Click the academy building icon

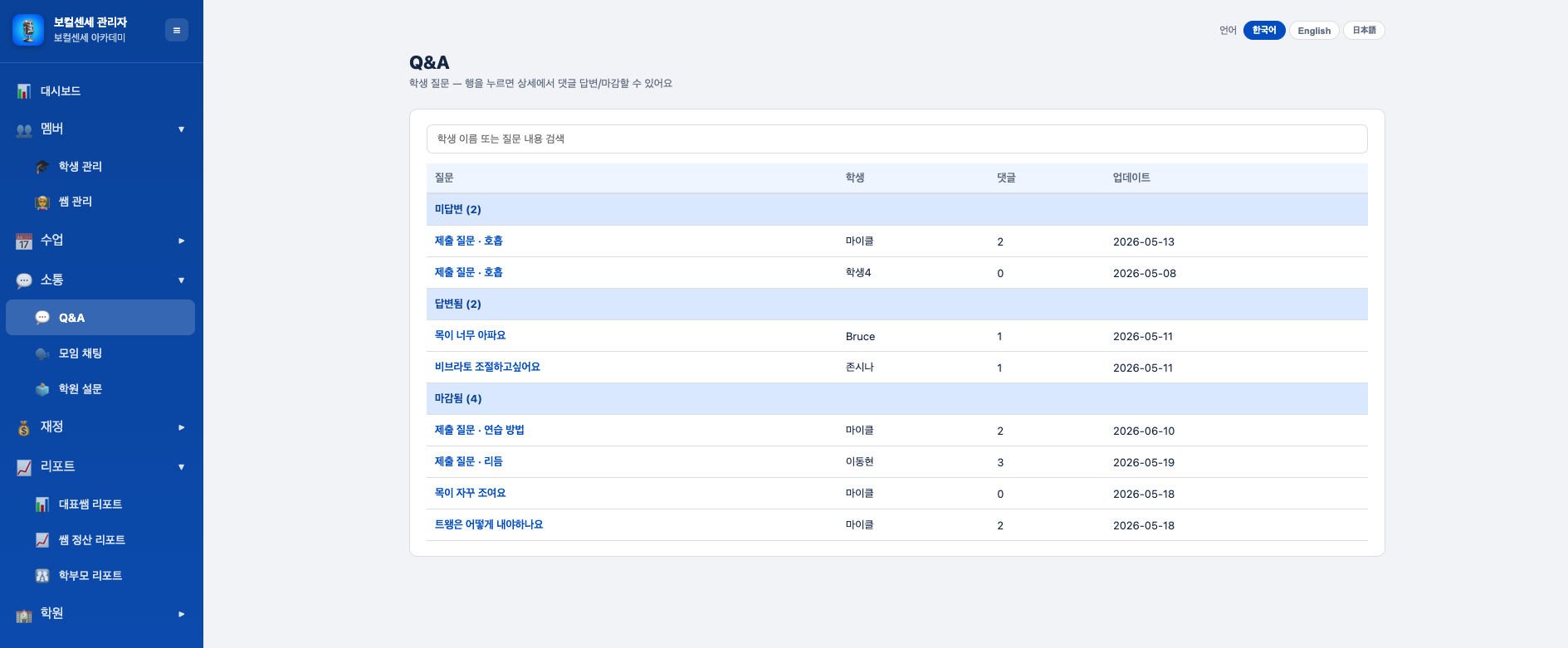[24, 614]
